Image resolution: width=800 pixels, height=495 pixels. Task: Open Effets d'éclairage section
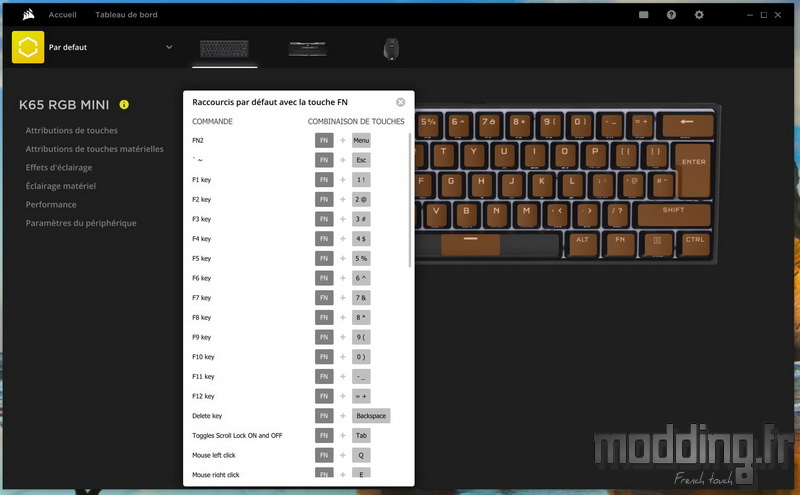[x=59, y=167]
